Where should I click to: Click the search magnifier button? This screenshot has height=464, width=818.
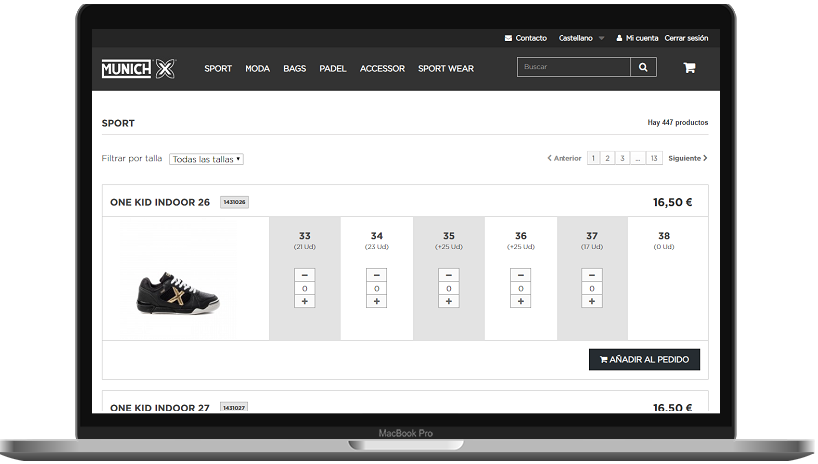(643, 67)
